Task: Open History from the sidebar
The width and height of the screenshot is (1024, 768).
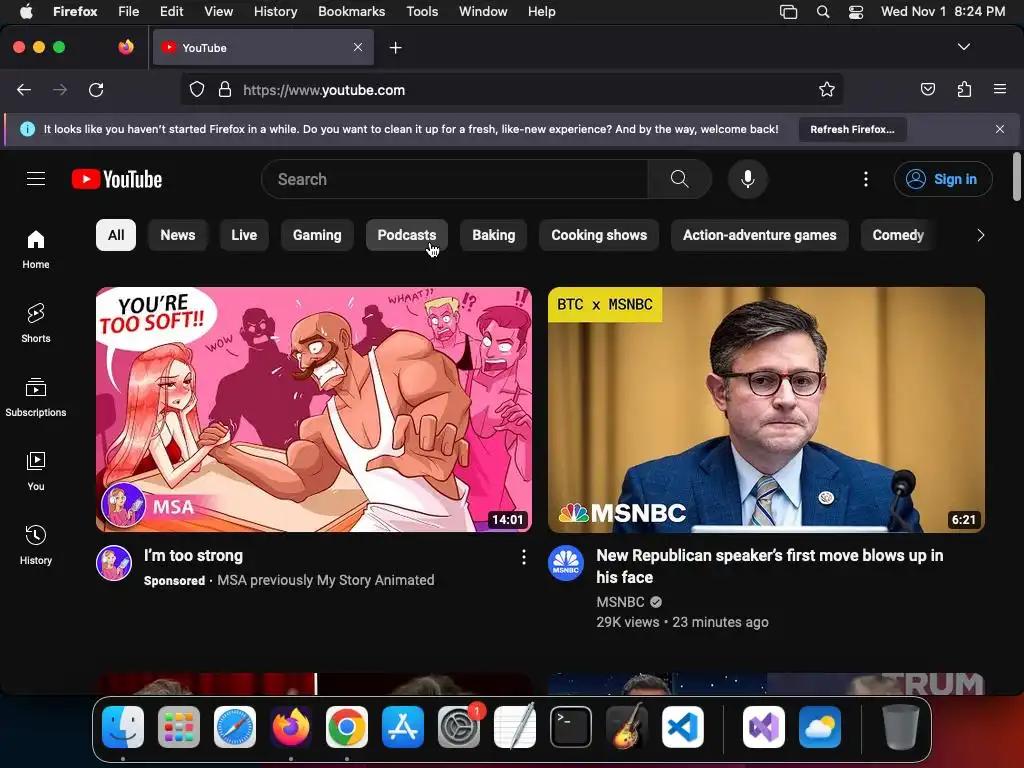Action: pyautogui.click(x=36, y=545)
